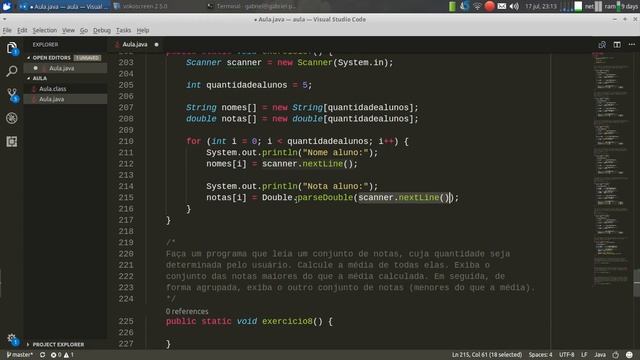
Task: Open the Search view in activity bar
Action: point(12,71)
